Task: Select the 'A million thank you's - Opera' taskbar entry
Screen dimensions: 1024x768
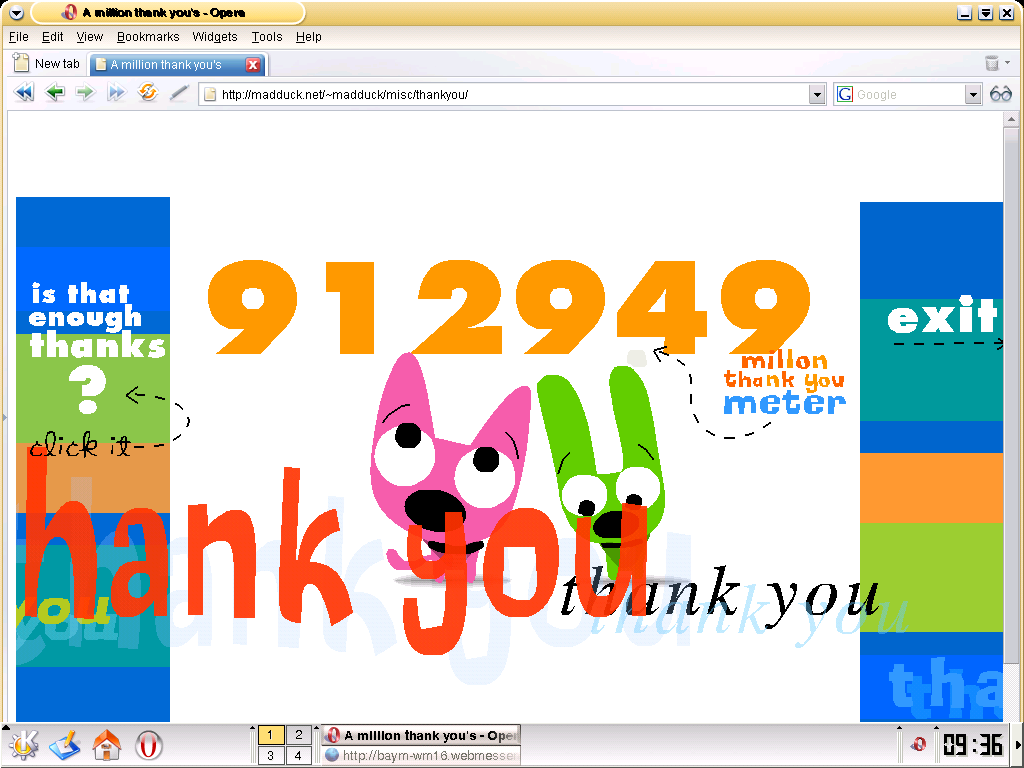Action: coord(421,735)
